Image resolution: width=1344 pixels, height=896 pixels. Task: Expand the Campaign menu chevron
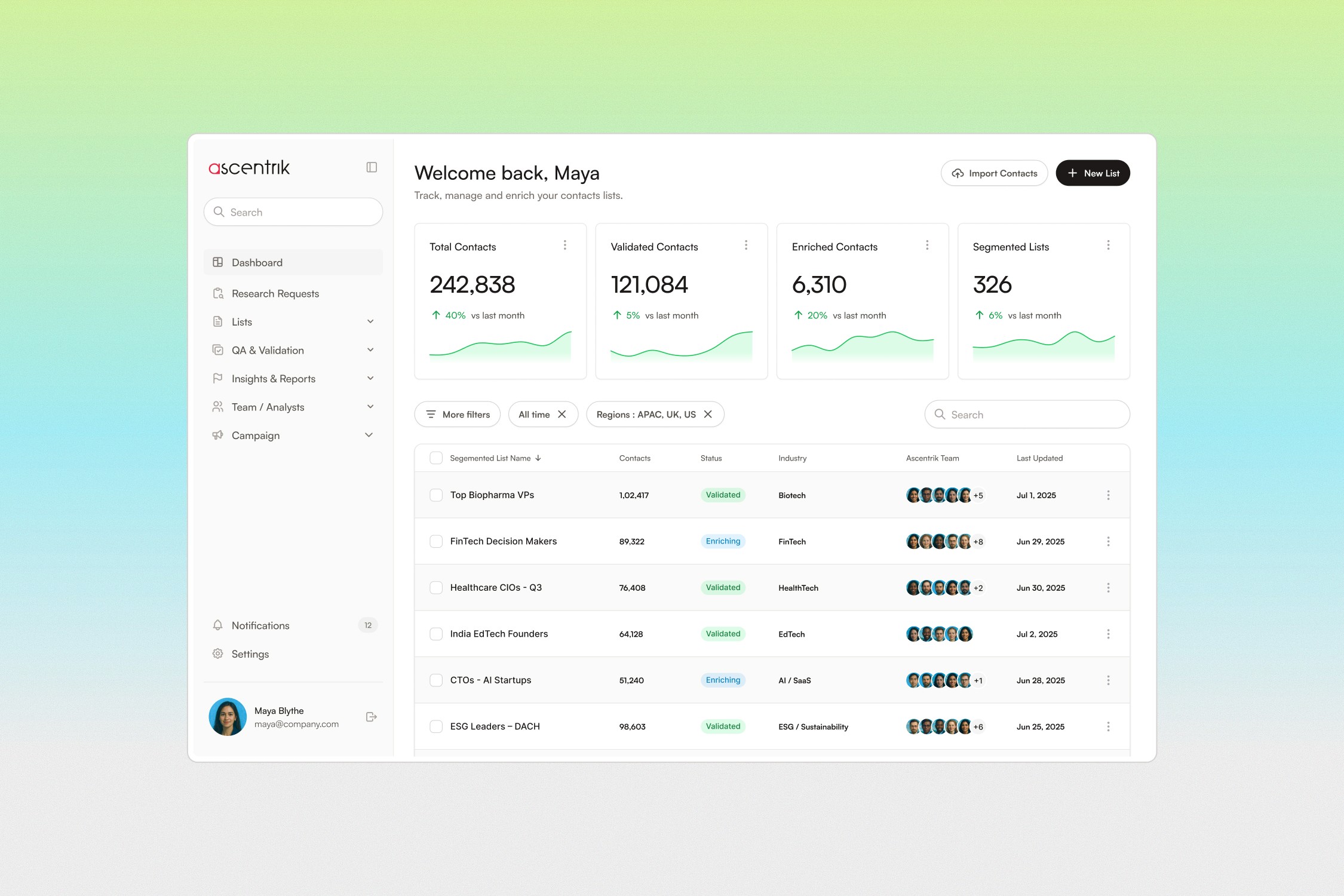(x=369, y=435)
